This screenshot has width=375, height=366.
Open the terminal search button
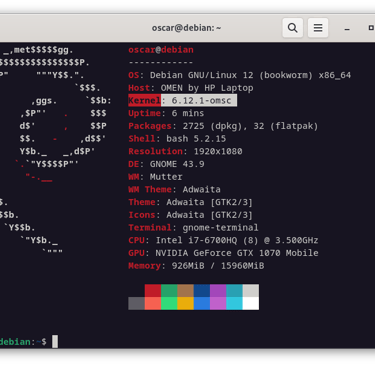click(x=293, y=28)
